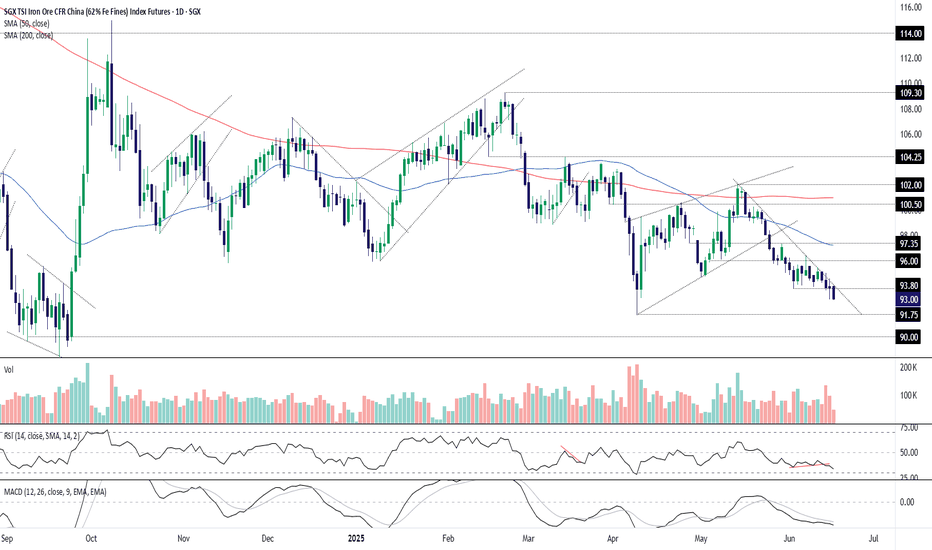Viewport: 932px width, 550px height.
Task: Open the MACD (12, 26, close) indicator label
Action: click(55, 492)
